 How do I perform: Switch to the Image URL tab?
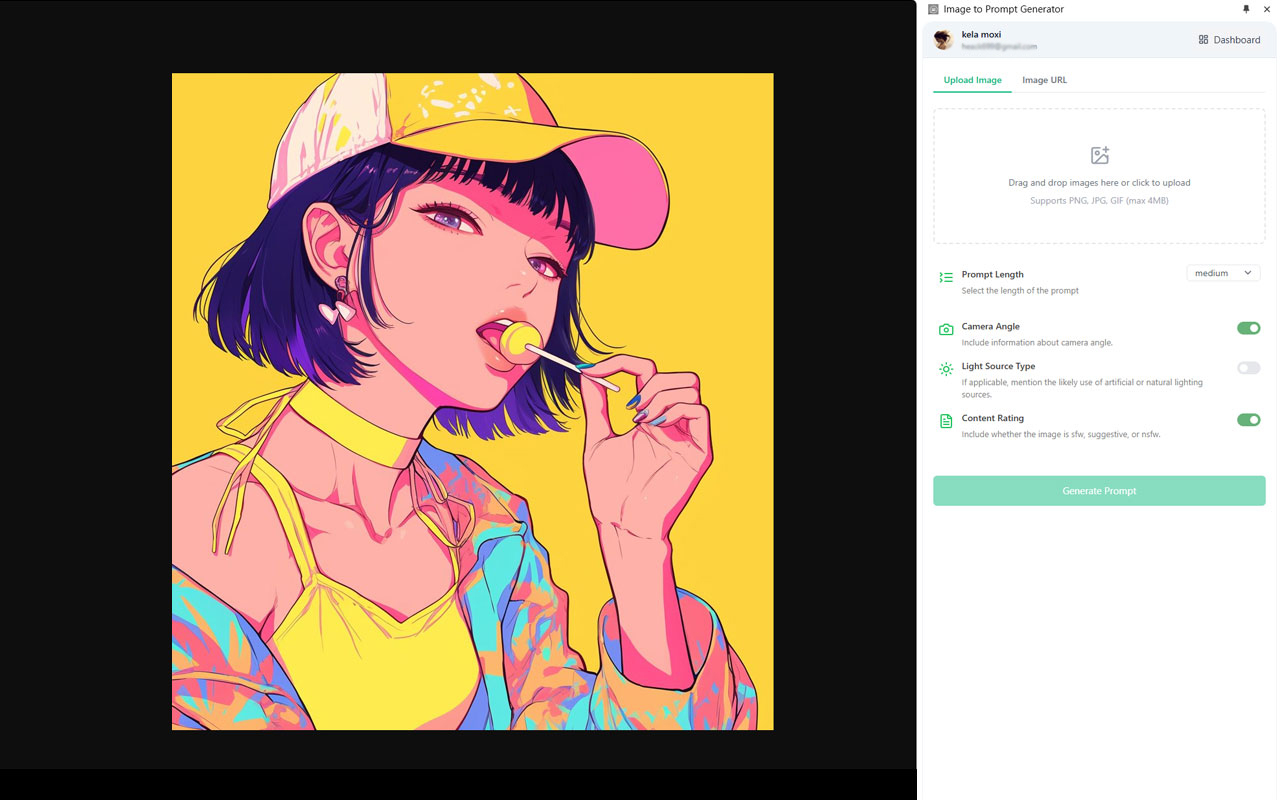1044,80
